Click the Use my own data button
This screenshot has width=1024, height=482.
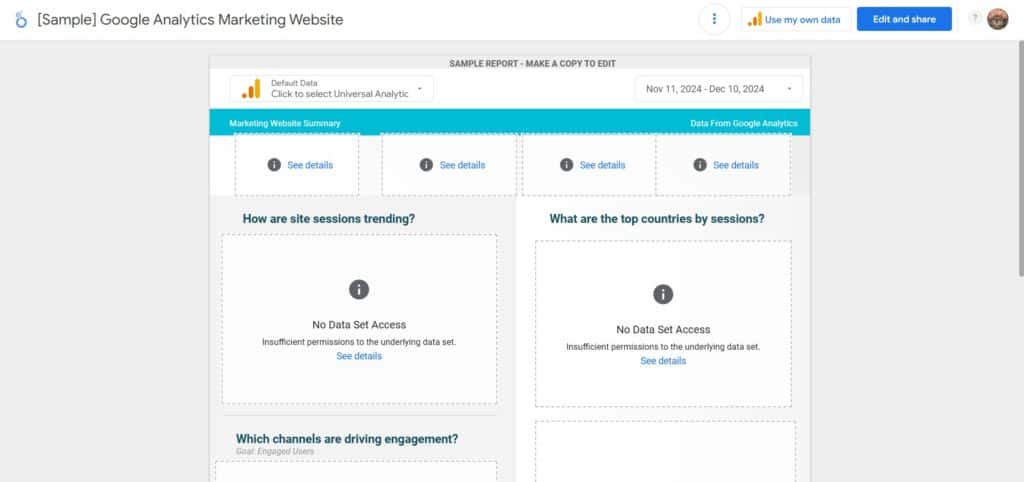(x=796, y=19)
